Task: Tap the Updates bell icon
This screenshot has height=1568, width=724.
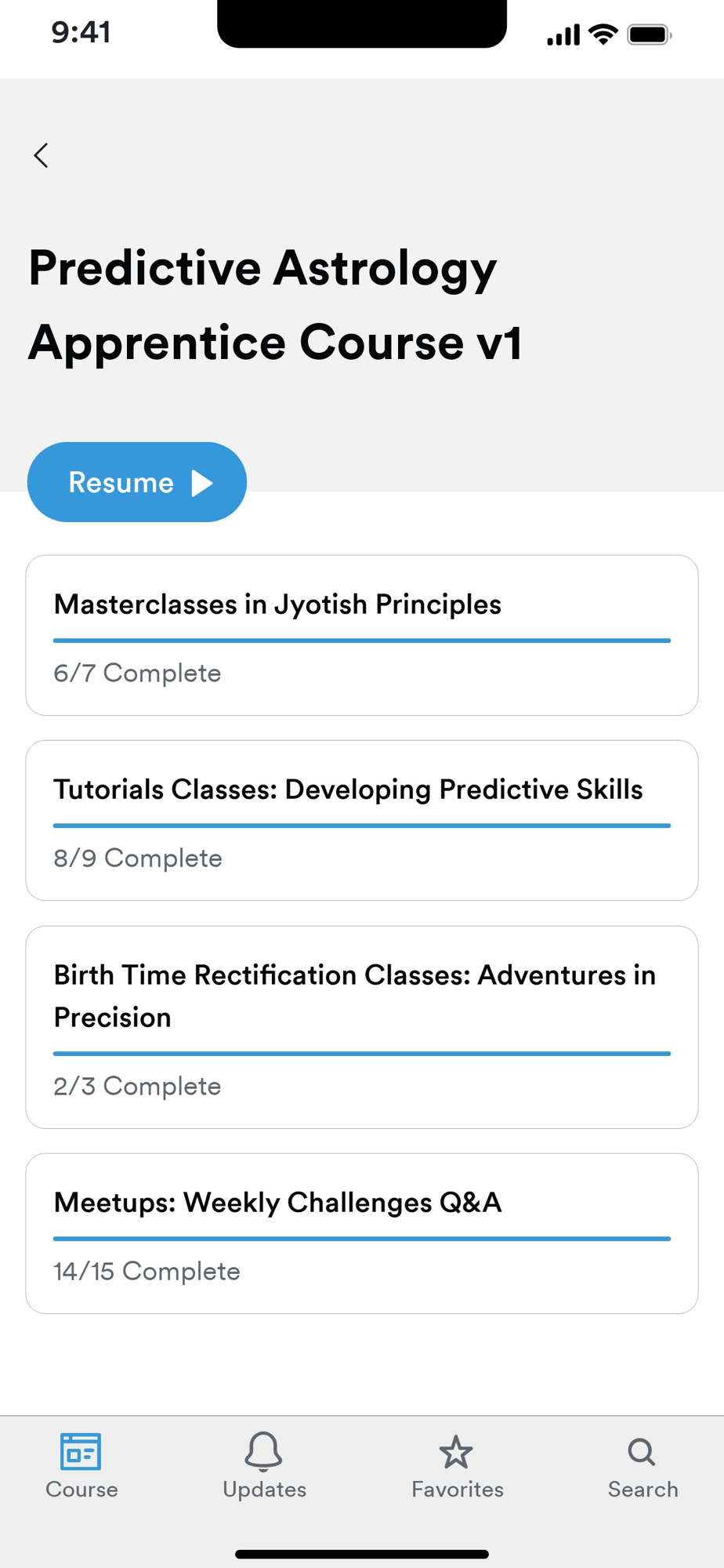Action: (263, 1450)
